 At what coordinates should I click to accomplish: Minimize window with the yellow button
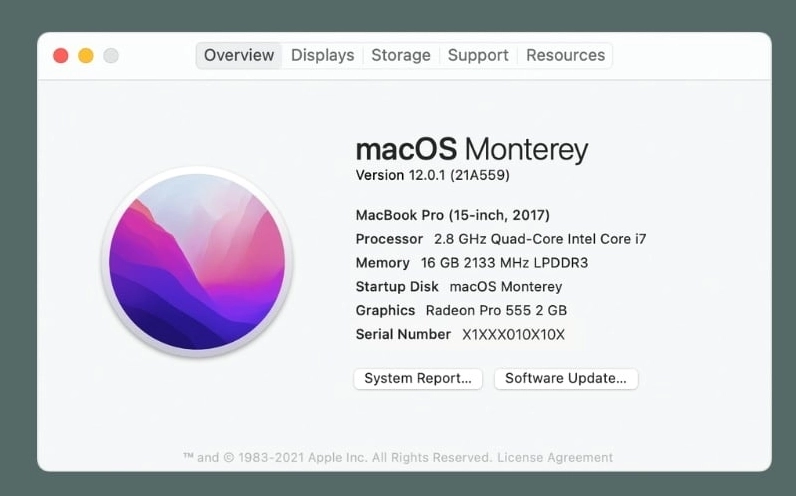[86, 56]
